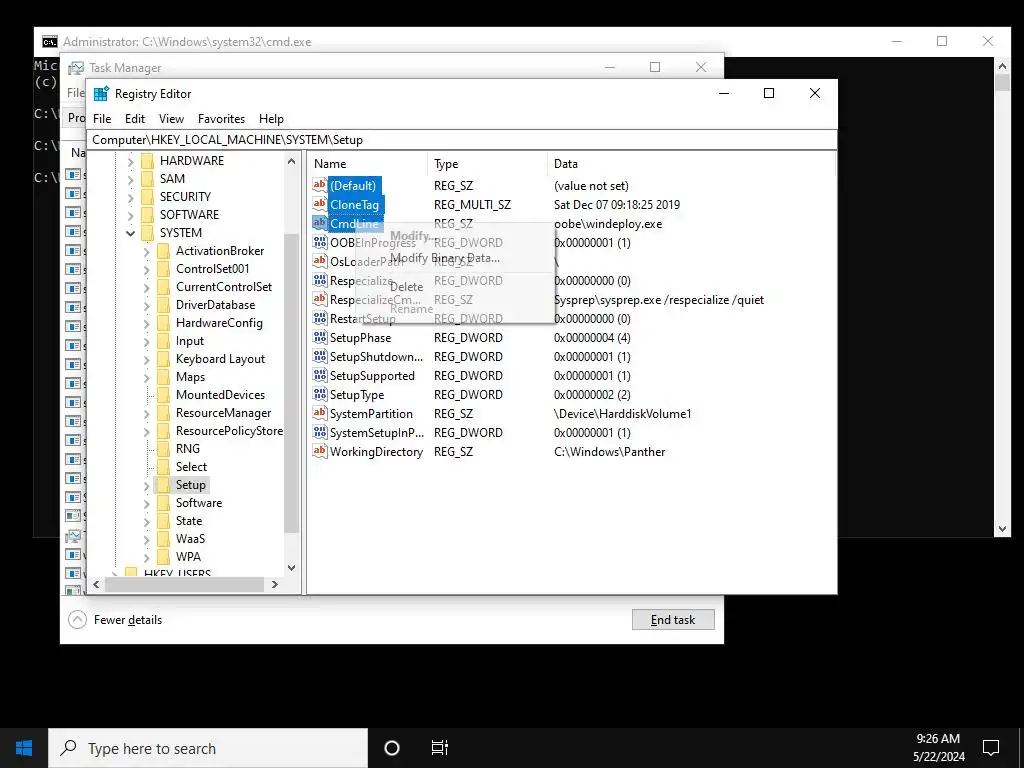This screenshot has height=768, width=1024.
Task: Click the SystemSetupInP... DWORD icon
Action: point(319,432)
